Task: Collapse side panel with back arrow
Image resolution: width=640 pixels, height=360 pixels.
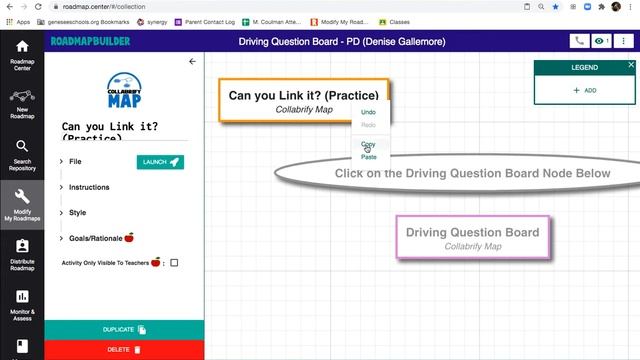Action: pos(192,62)
